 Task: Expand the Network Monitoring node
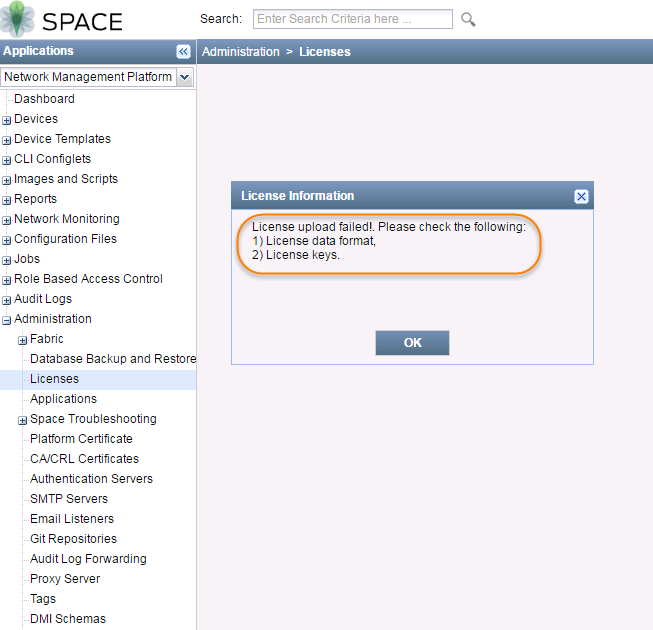coord(6,220)
